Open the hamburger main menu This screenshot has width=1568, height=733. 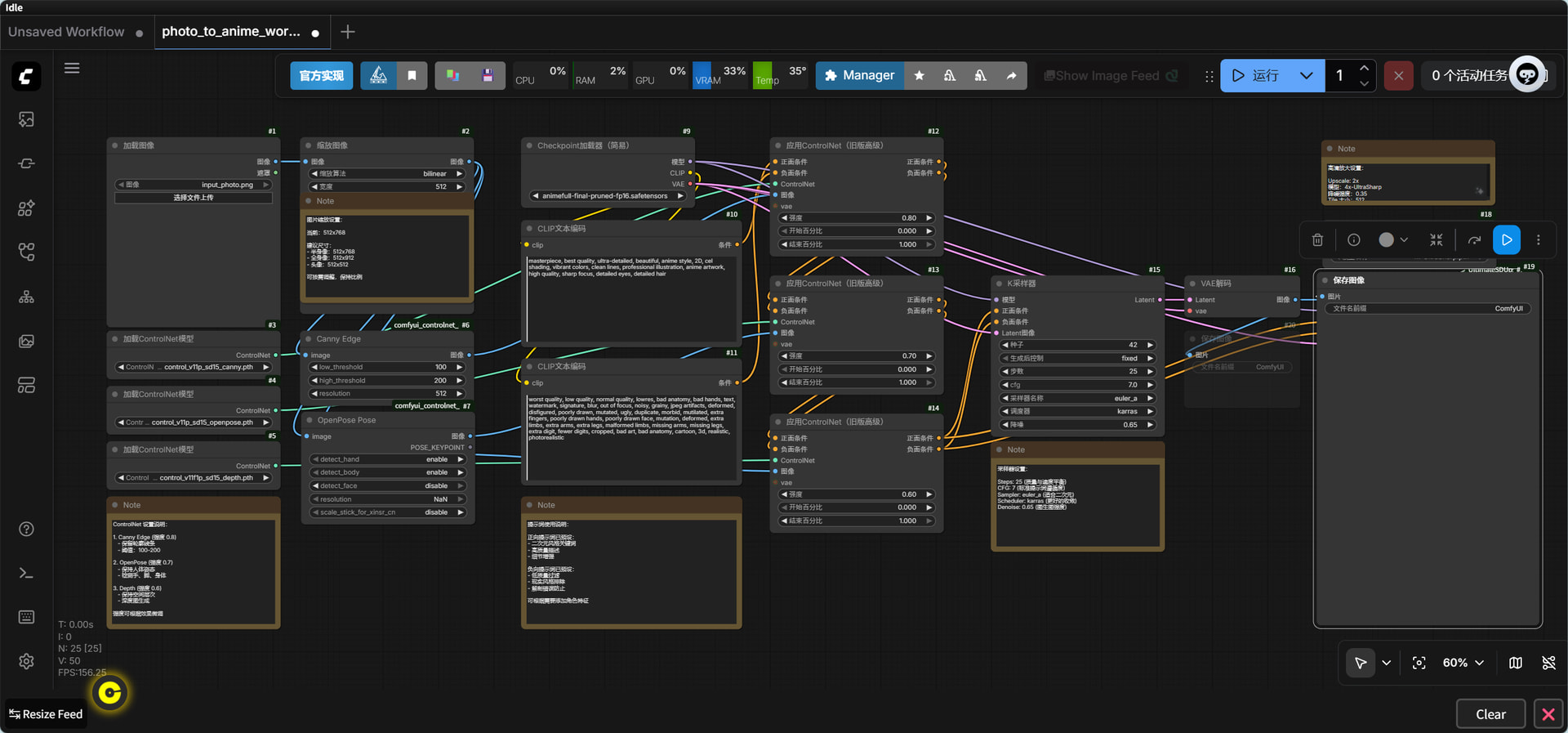click(x=72, y=68)
